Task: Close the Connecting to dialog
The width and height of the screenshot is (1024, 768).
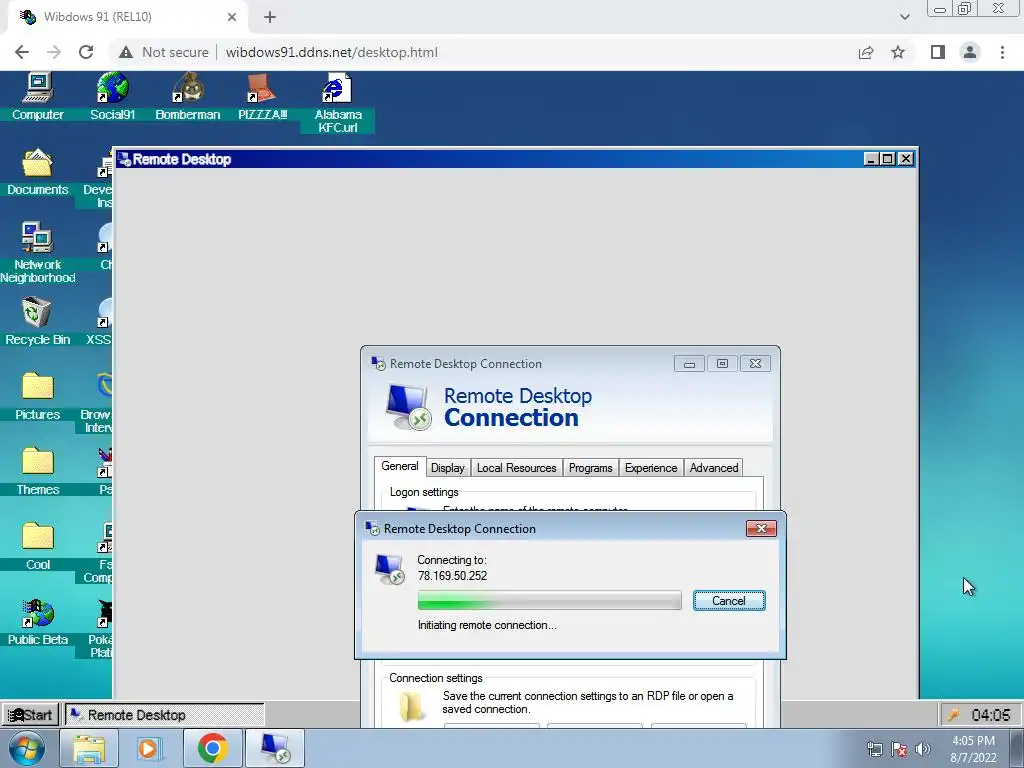Action: pyautogui.click(x=761, y=528)
